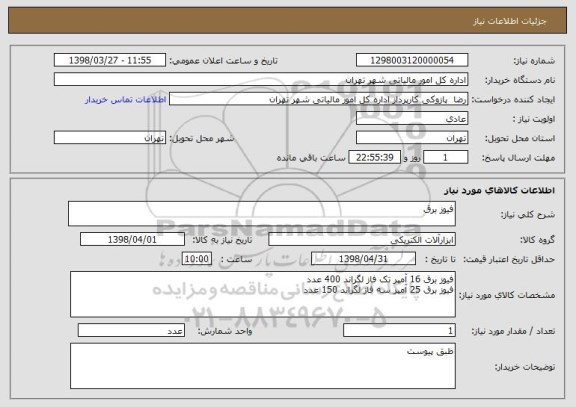
Task: Click the label گروه کالا
Action: pyautogui.click(x=537, y=240)
